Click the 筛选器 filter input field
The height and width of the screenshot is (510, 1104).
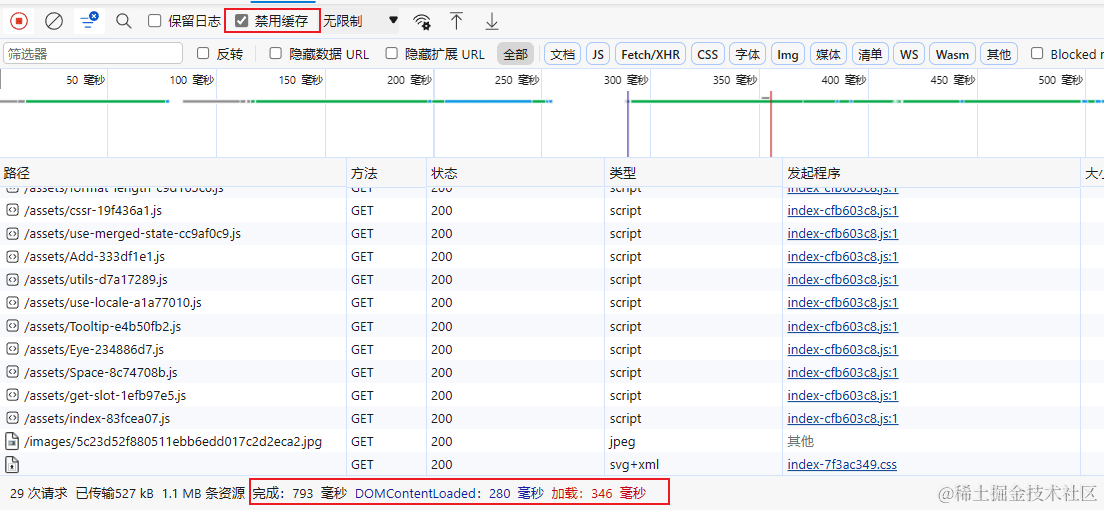[93, 54]
